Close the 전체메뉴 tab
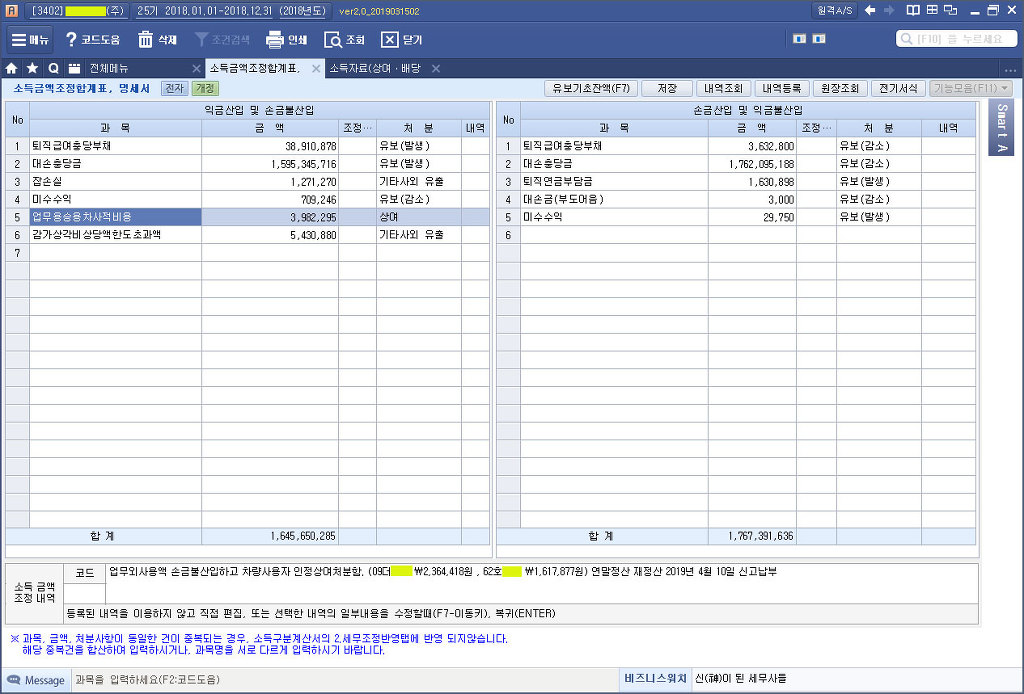This screenshot has height=694, width=1024. coord(196,69)
